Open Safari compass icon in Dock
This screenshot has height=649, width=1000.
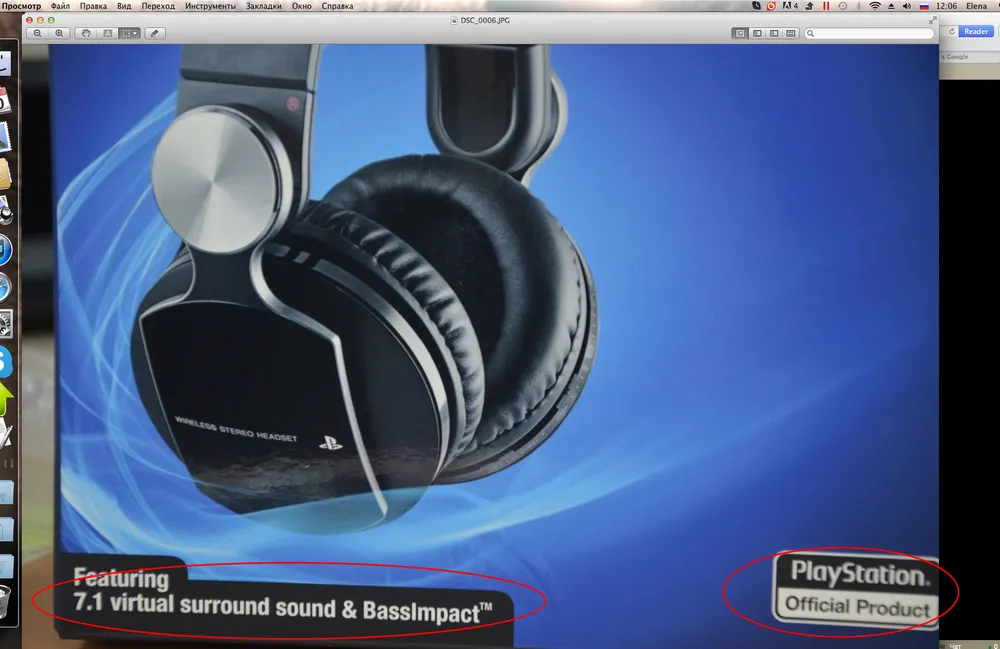coord(4,288)
